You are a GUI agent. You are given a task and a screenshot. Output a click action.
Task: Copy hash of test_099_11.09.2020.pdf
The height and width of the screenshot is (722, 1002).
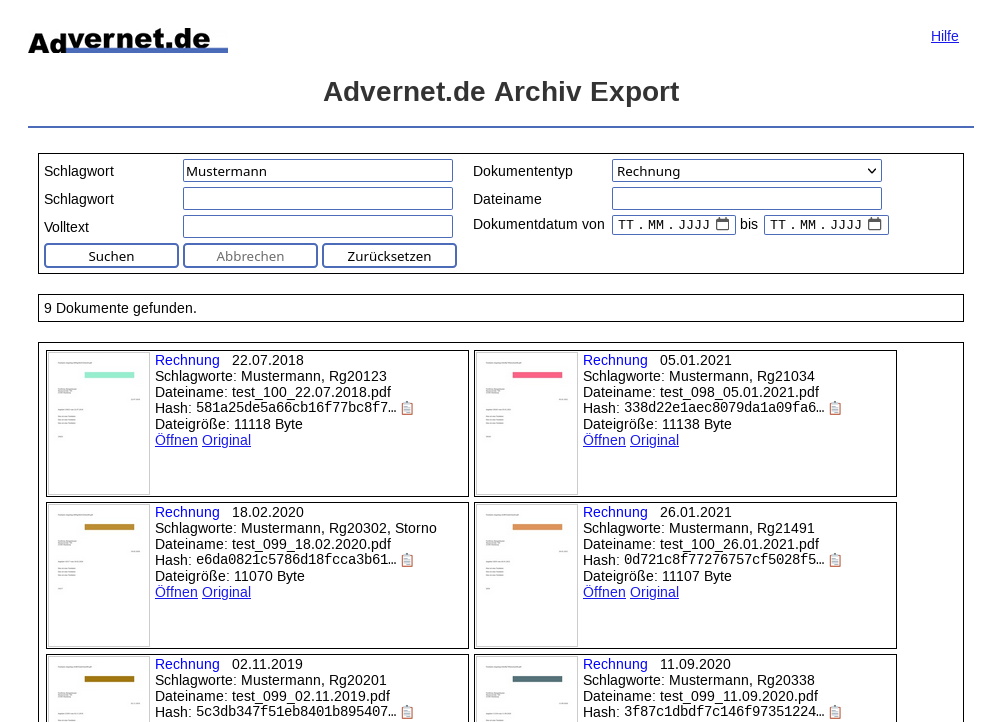(835, 712)
